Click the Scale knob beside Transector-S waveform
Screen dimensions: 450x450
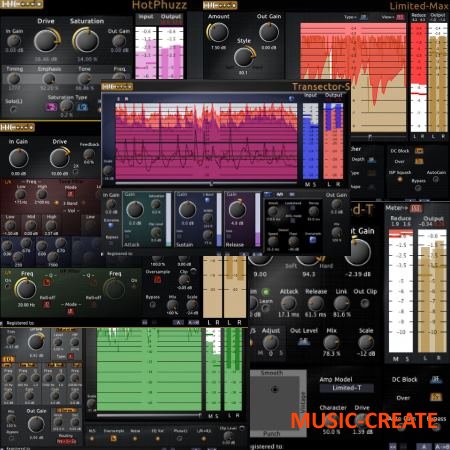(108, 171)
